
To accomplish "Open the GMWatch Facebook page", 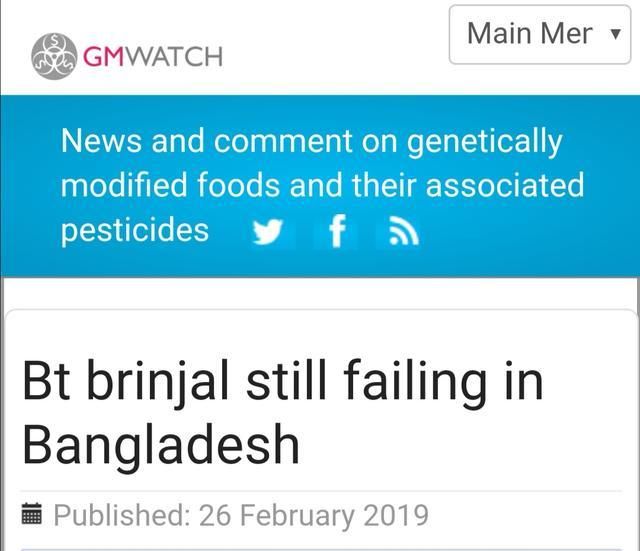I will coord(337,231).
